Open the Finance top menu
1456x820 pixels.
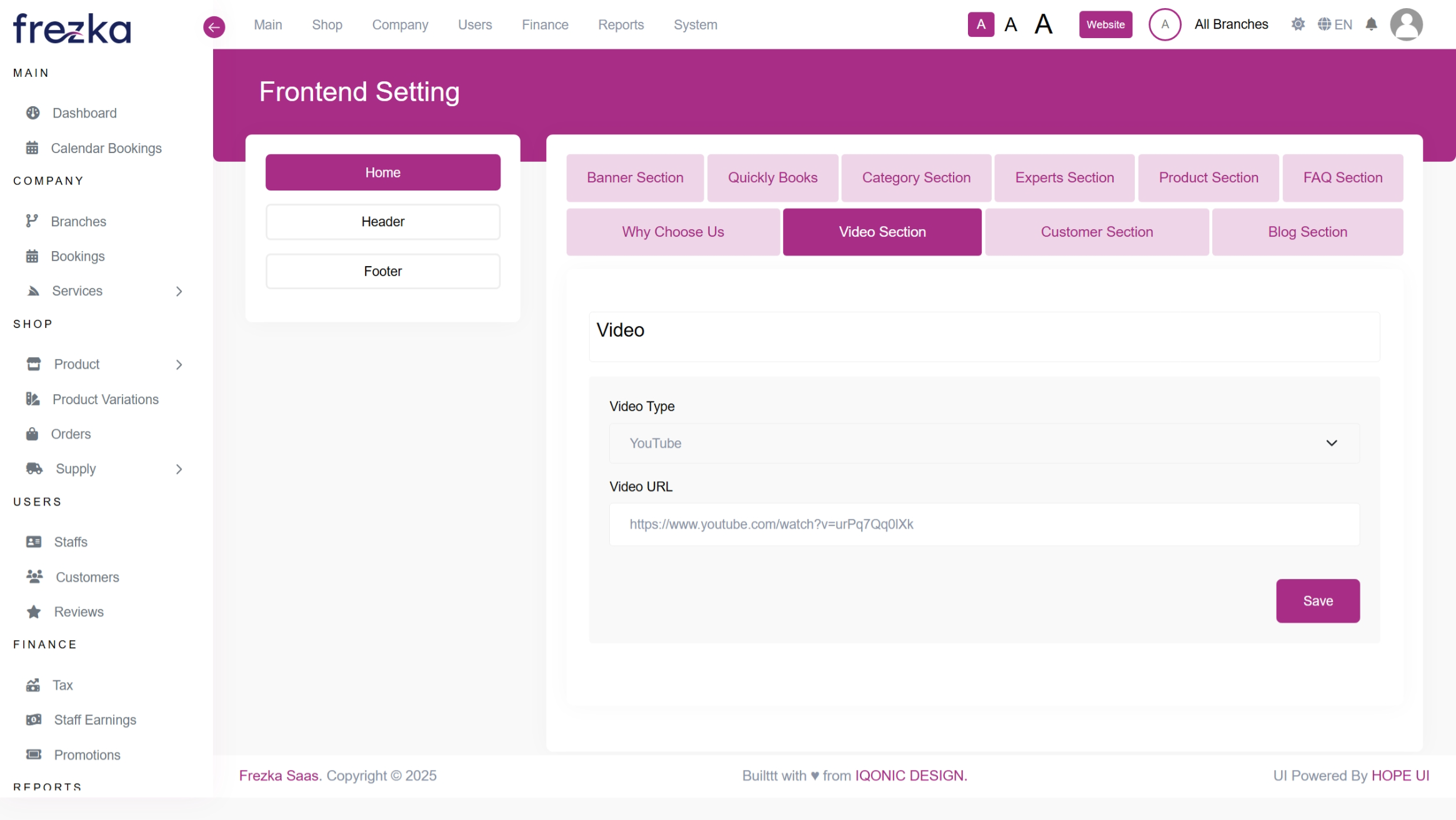click(x=544, y=25)
